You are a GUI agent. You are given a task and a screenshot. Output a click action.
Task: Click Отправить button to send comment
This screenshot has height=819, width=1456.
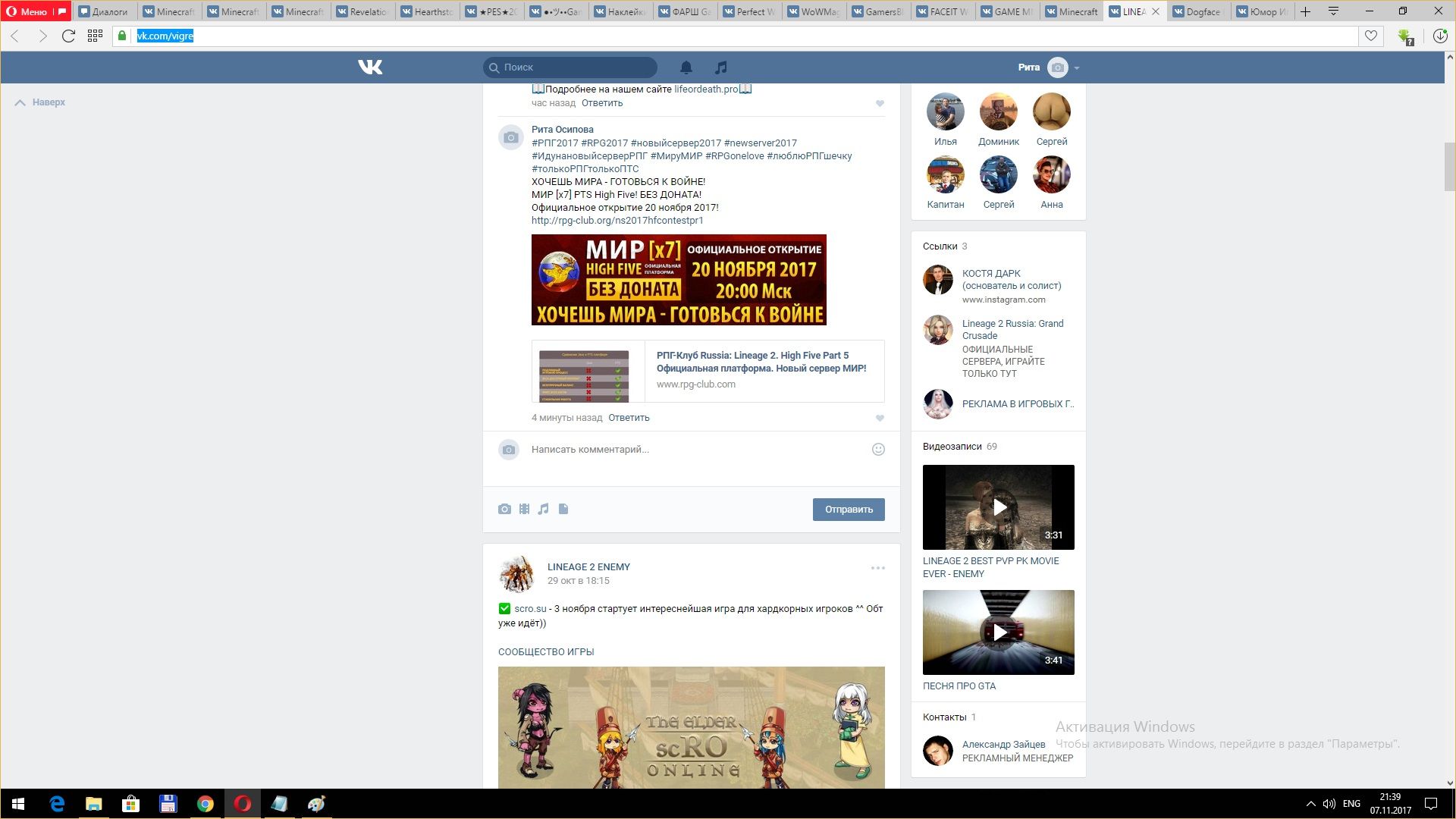coord(849,510)
